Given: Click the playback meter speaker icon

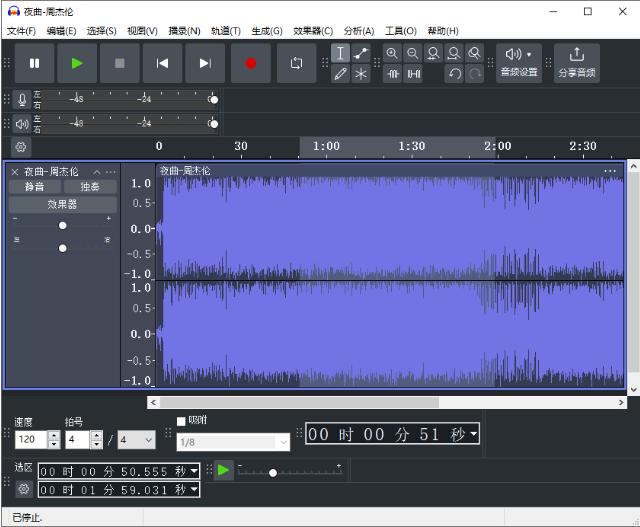Looking at the screenshot, I should coord(22,124).
